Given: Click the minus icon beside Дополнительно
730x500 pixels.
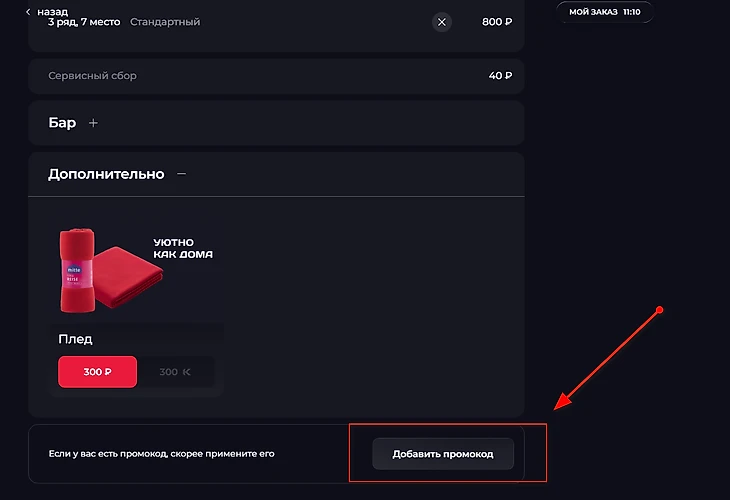Looking at the screenshot, I should [181, 174].
